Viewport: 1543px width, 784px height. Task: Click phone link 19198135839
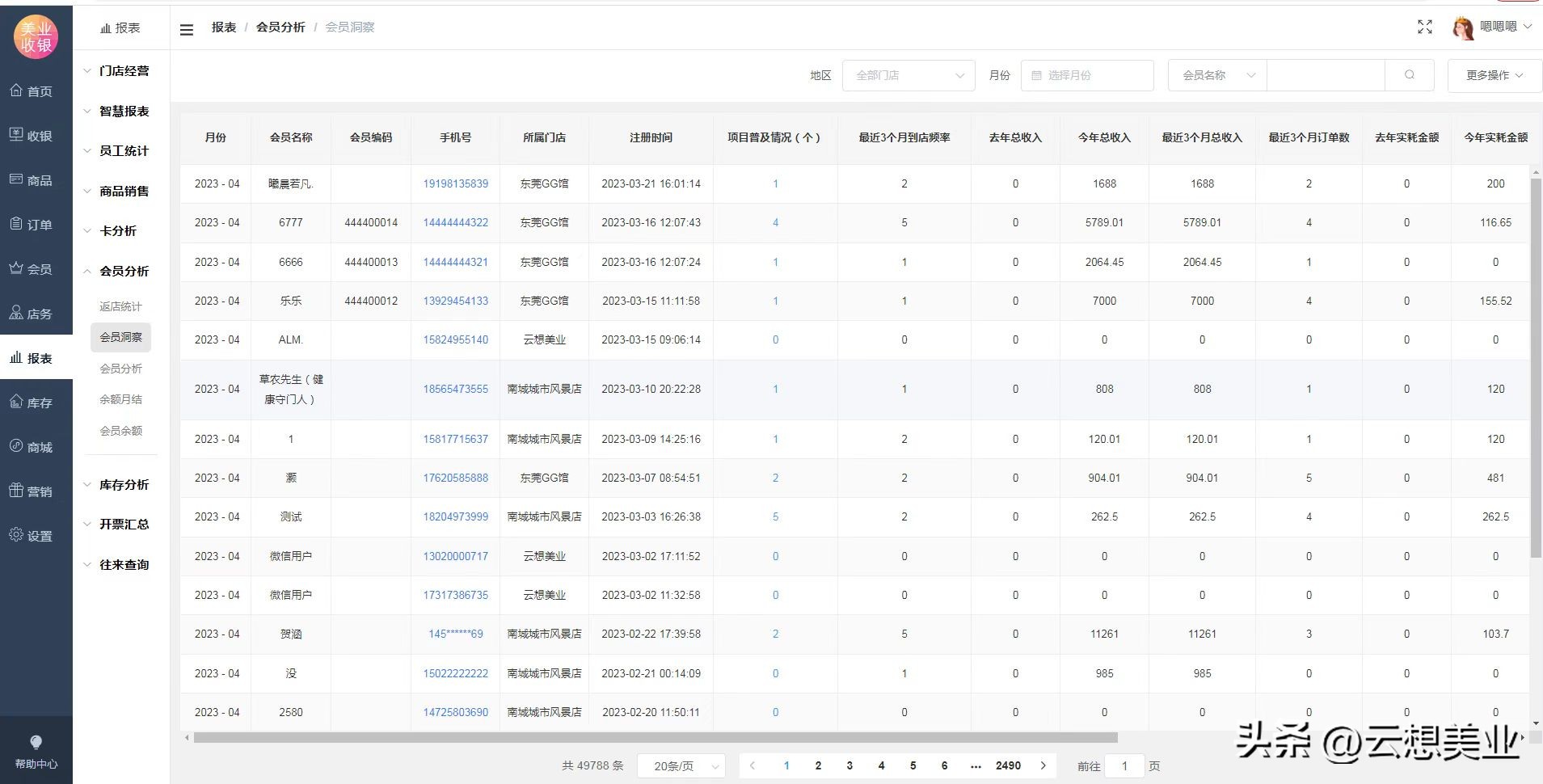click(455, 183)
